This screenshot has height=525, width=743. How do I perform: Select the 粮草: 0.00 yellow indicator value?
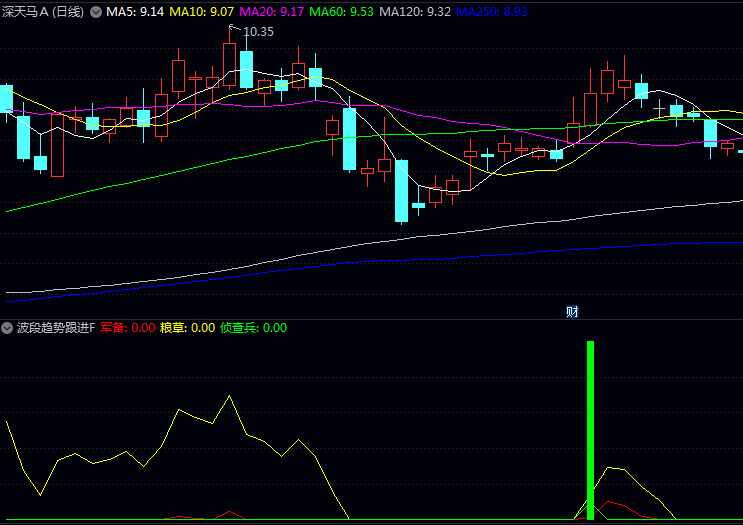(188, 328)
